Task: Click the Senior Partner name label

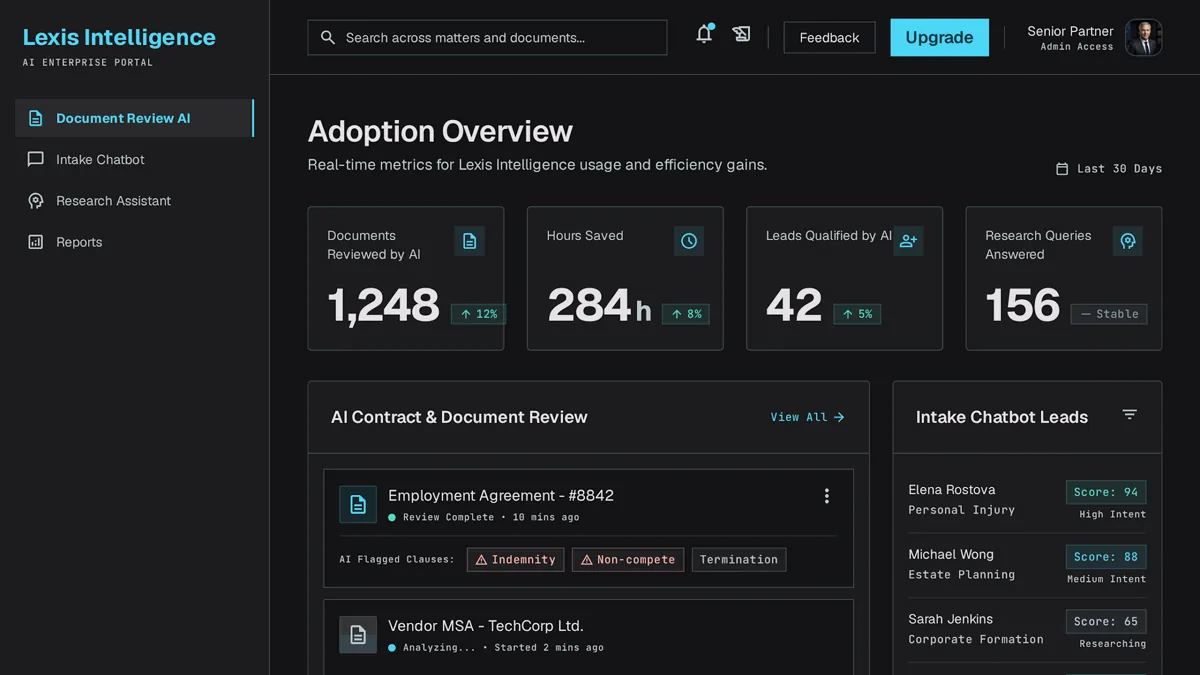Action: point(1070,31)
